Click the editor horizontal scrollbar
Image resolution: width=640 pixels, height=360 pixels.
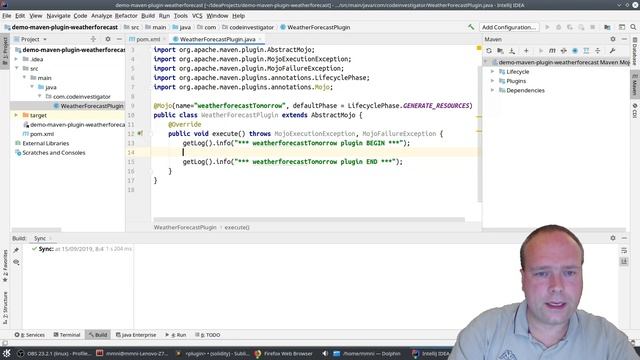coord(309,219)
